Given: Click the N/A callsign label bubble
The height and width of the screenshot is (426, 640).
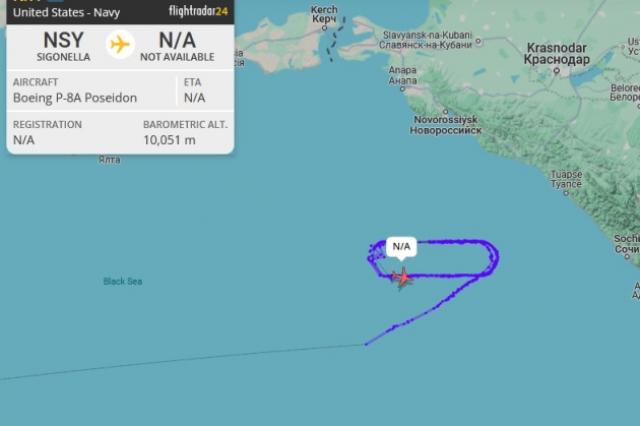Looking at the screenshot, I should pos(401,247).
